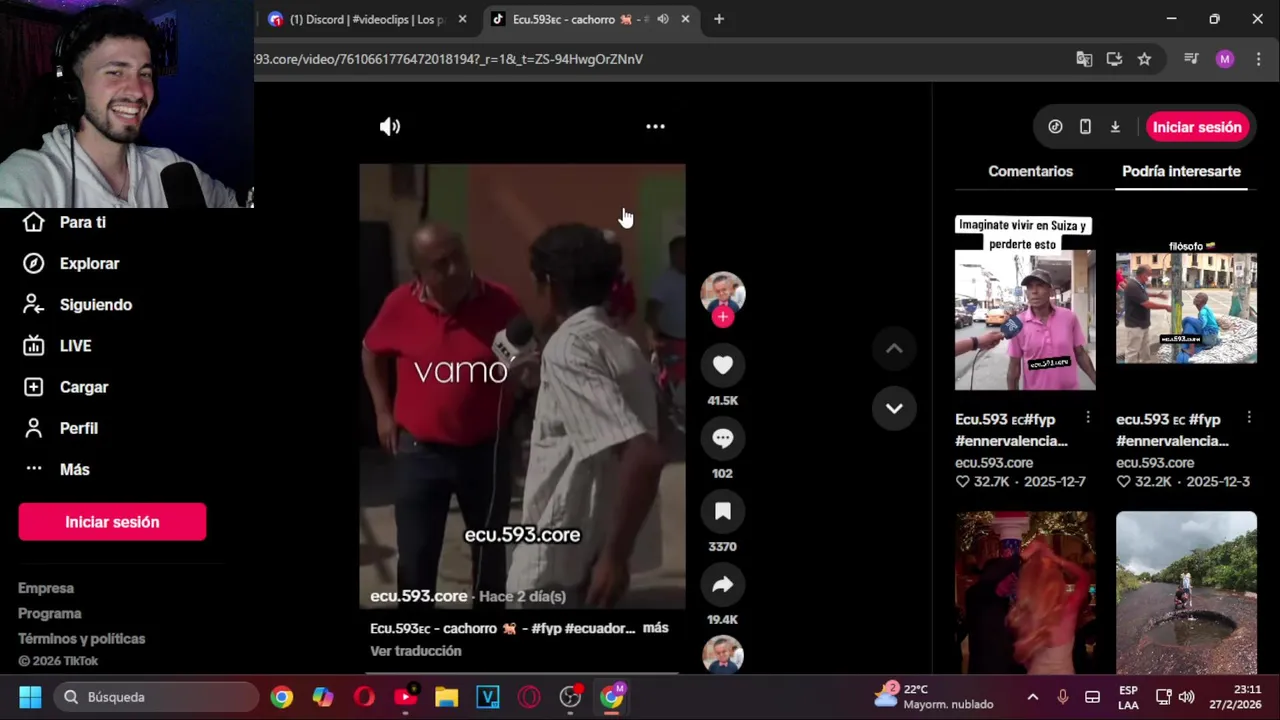Screen dimensions: 1280x720
Task: Like the video with the heart icon
Action: coord(722,366)
